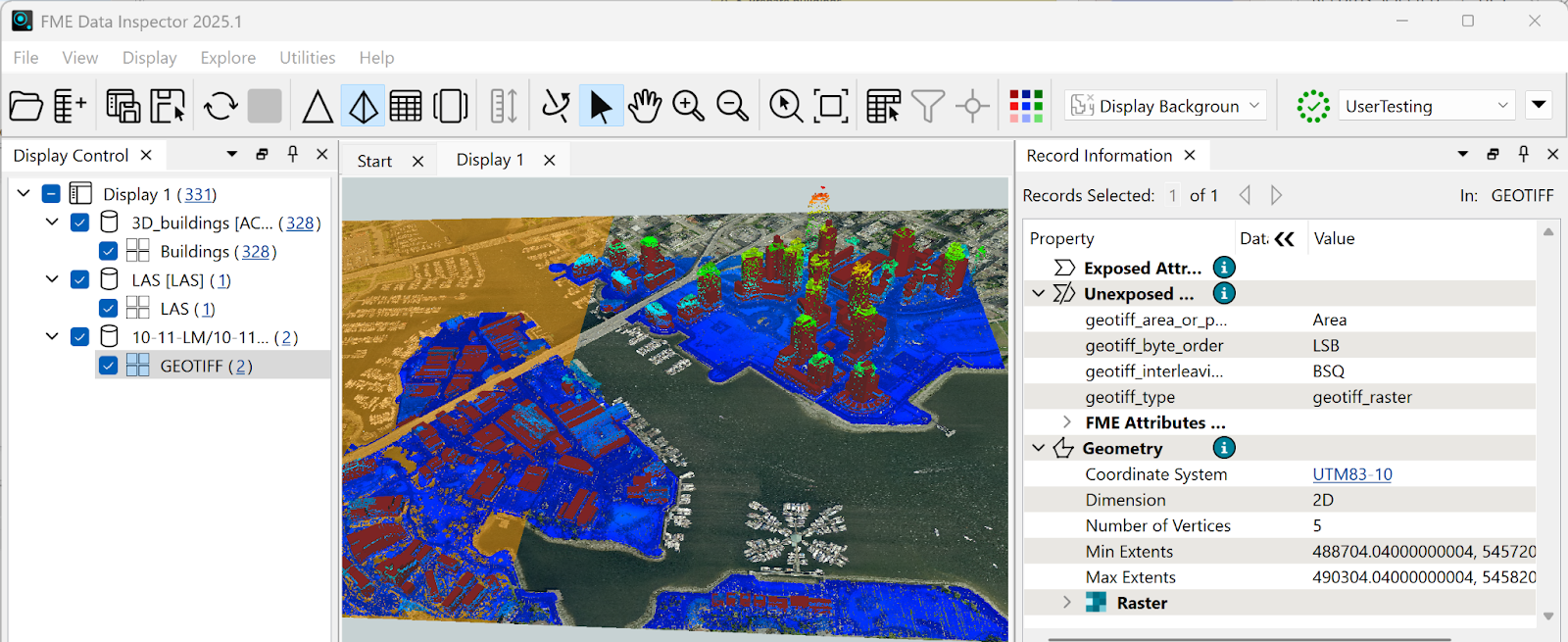Float the Record Information panel
Image resolution: width=1568 pixels, height=642 pixels.
[x=1493, y=154]
